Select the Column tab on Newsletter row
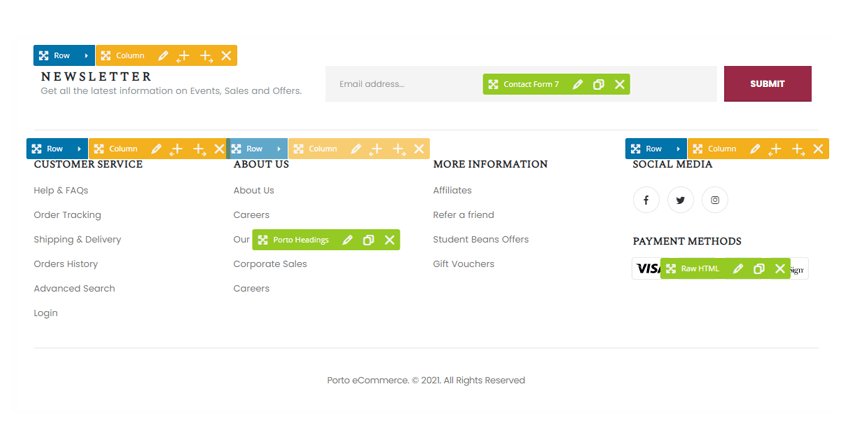 coord(123,56)
